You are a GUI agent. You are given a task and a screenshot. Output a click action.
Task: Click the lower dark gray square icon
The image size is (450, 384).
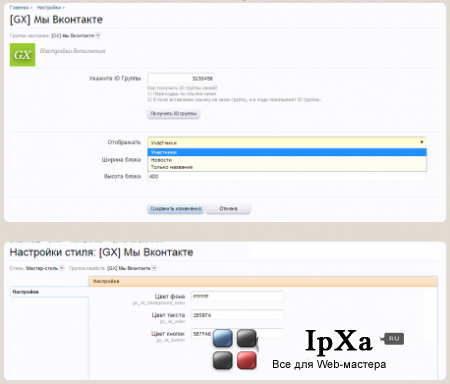(223, 361)
